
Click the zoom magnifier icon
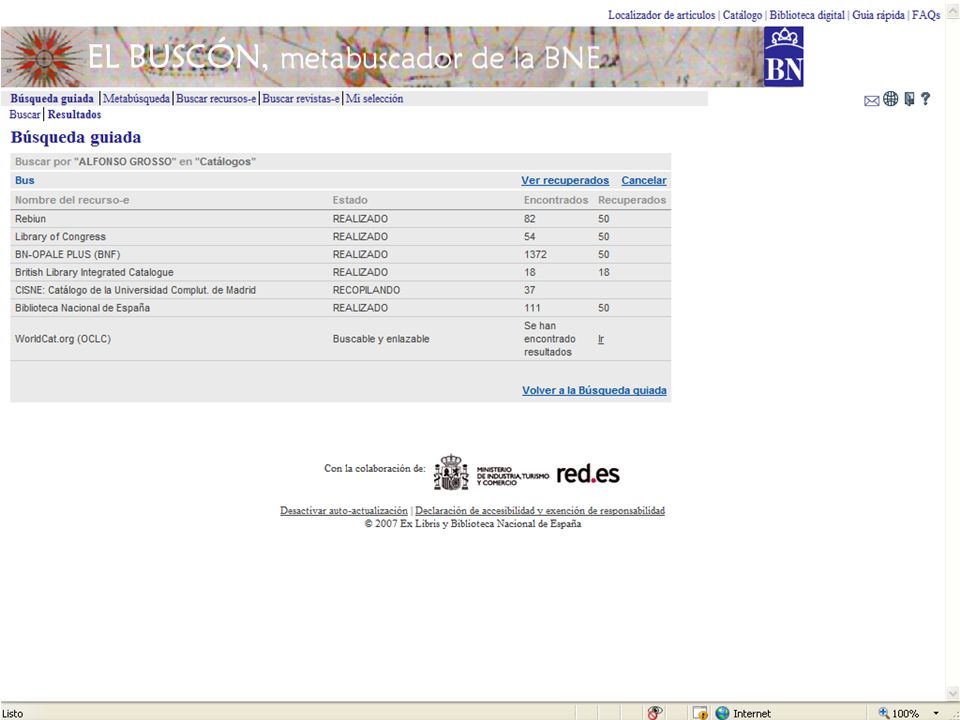tap(883, 713)
